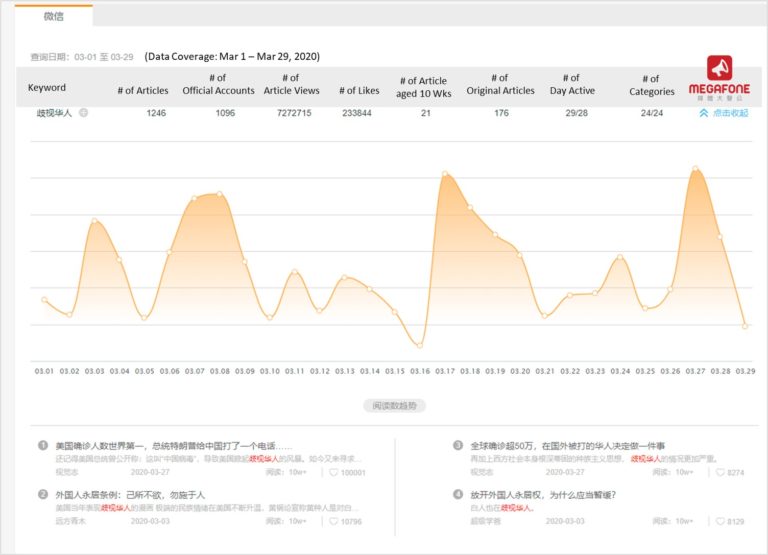Click the date range 03-01 至 03-29
The height and width of the screenshot is (555, 768).
click(x=104, y=57)
